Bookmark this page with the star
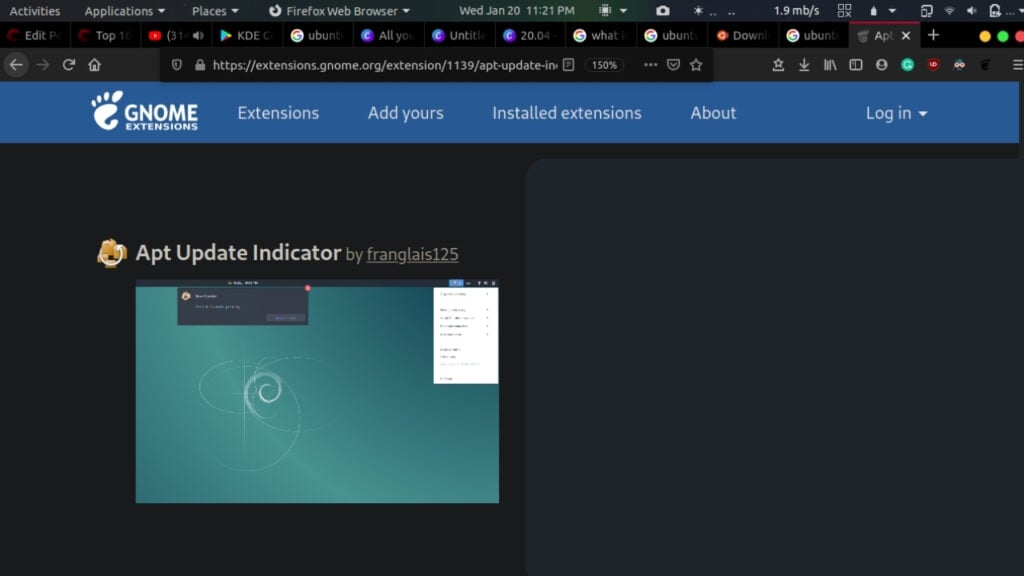The width and height of the screenshot is (1024, 576). [x=696, y=65]
